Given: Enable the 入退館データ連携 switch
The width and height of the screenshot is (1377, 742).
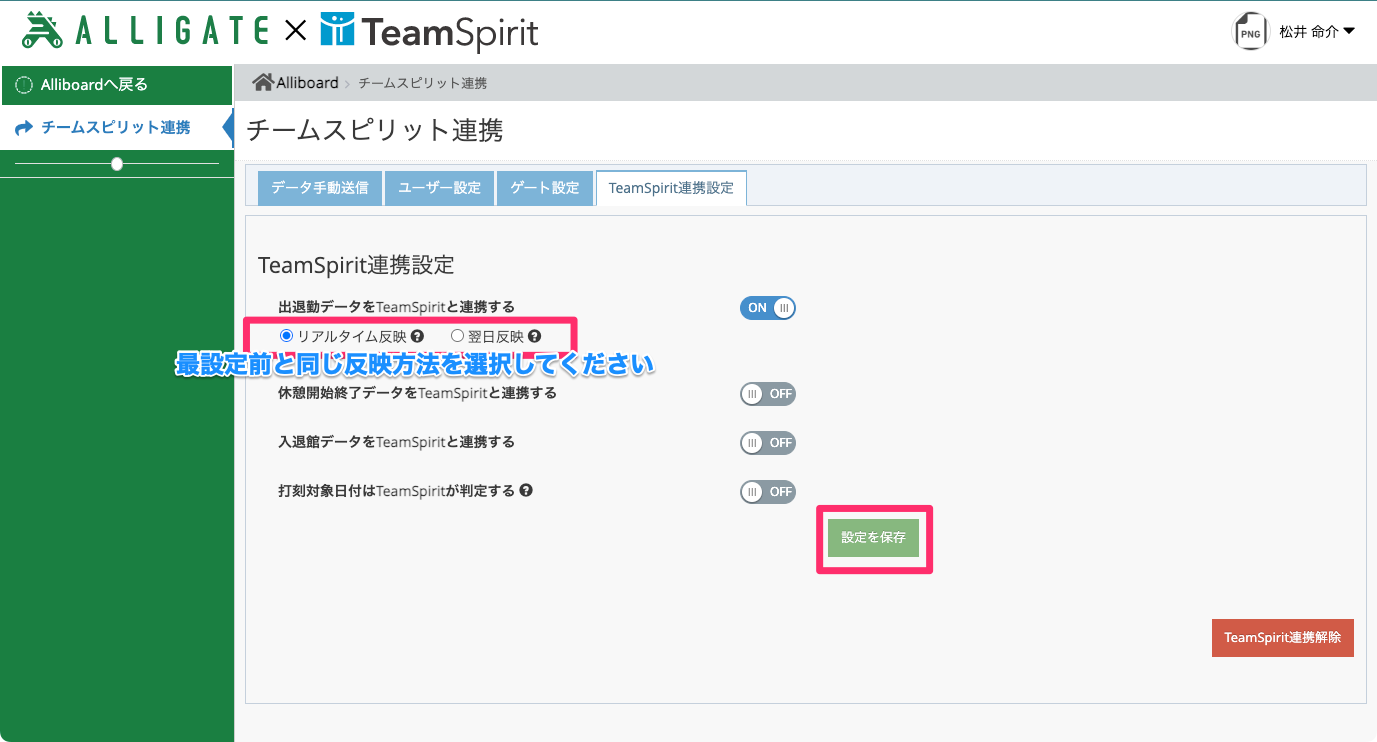Looking at the screenshot, I should (x=768, y=442).
